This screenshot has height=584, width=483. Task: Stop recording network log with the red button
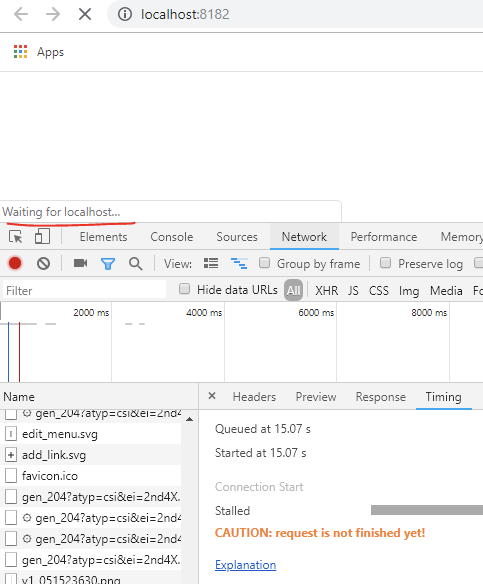point(15,263)
